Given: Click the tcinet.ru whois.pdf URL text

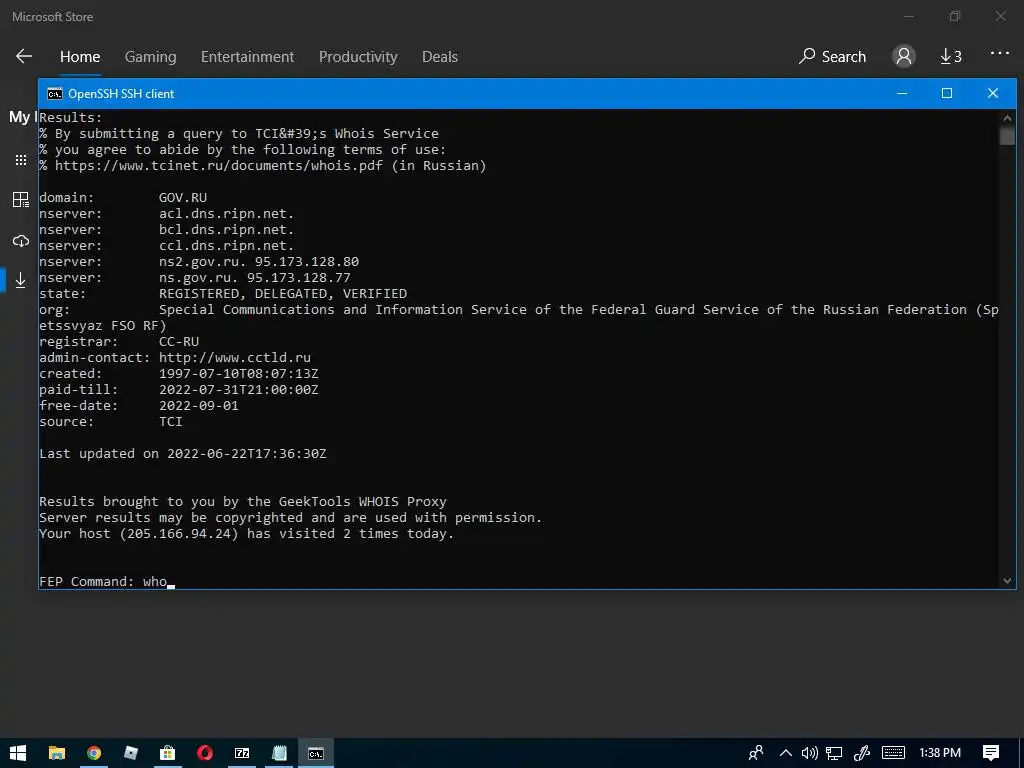Looking at the screenshot, I should click(219, 166).
